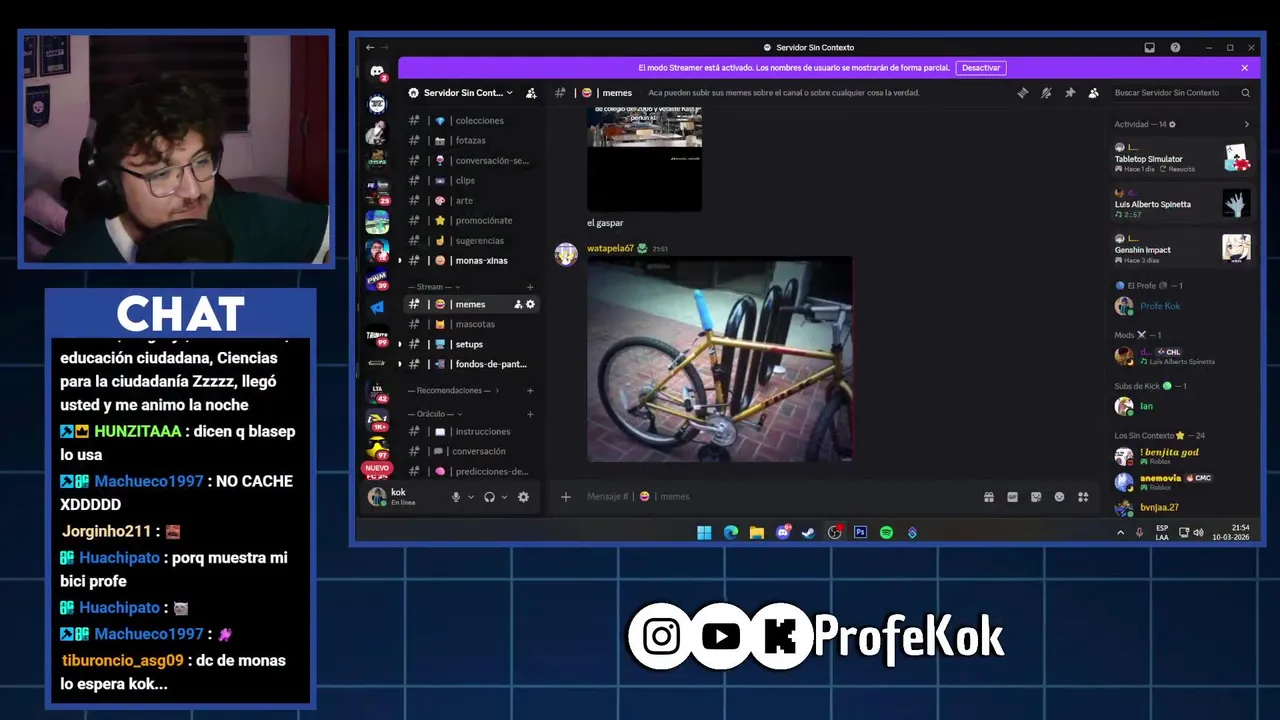1280x720 pixels.
Task: Open Genshin Impact activity card
Action: pos(1182,249)
